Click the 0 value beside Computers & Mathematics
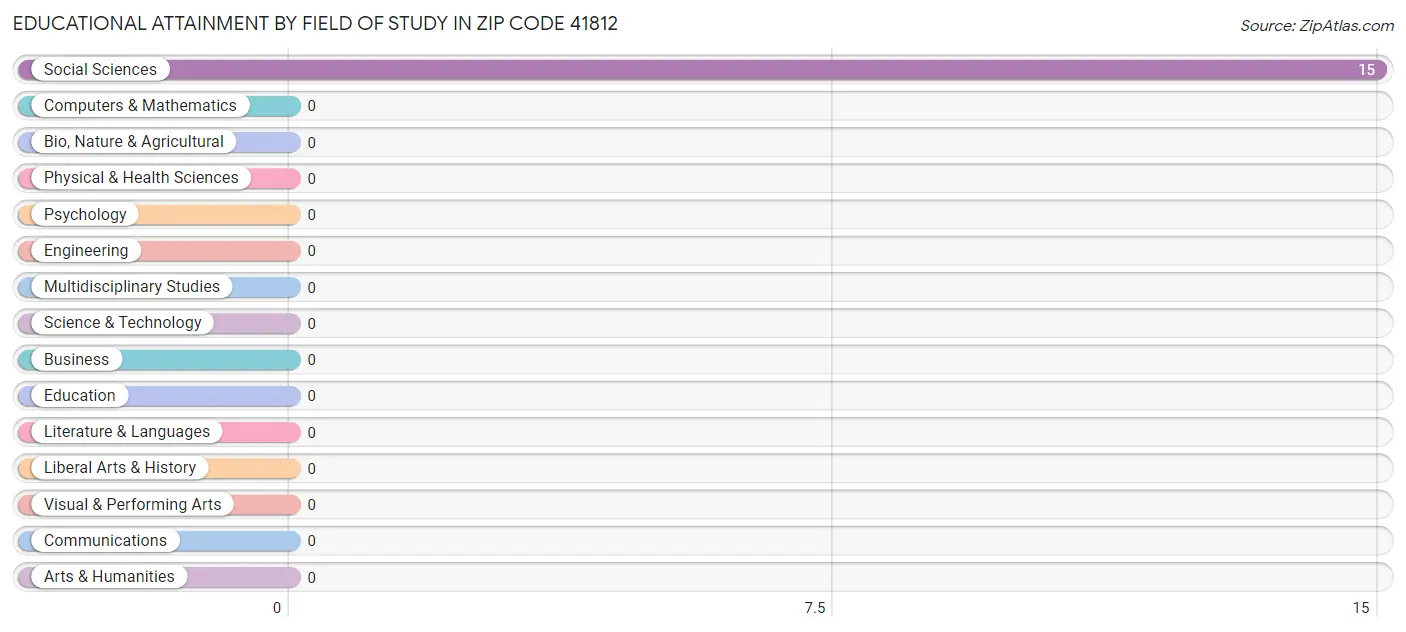This screenshot has width=1406, height=632. click(312, 106)
